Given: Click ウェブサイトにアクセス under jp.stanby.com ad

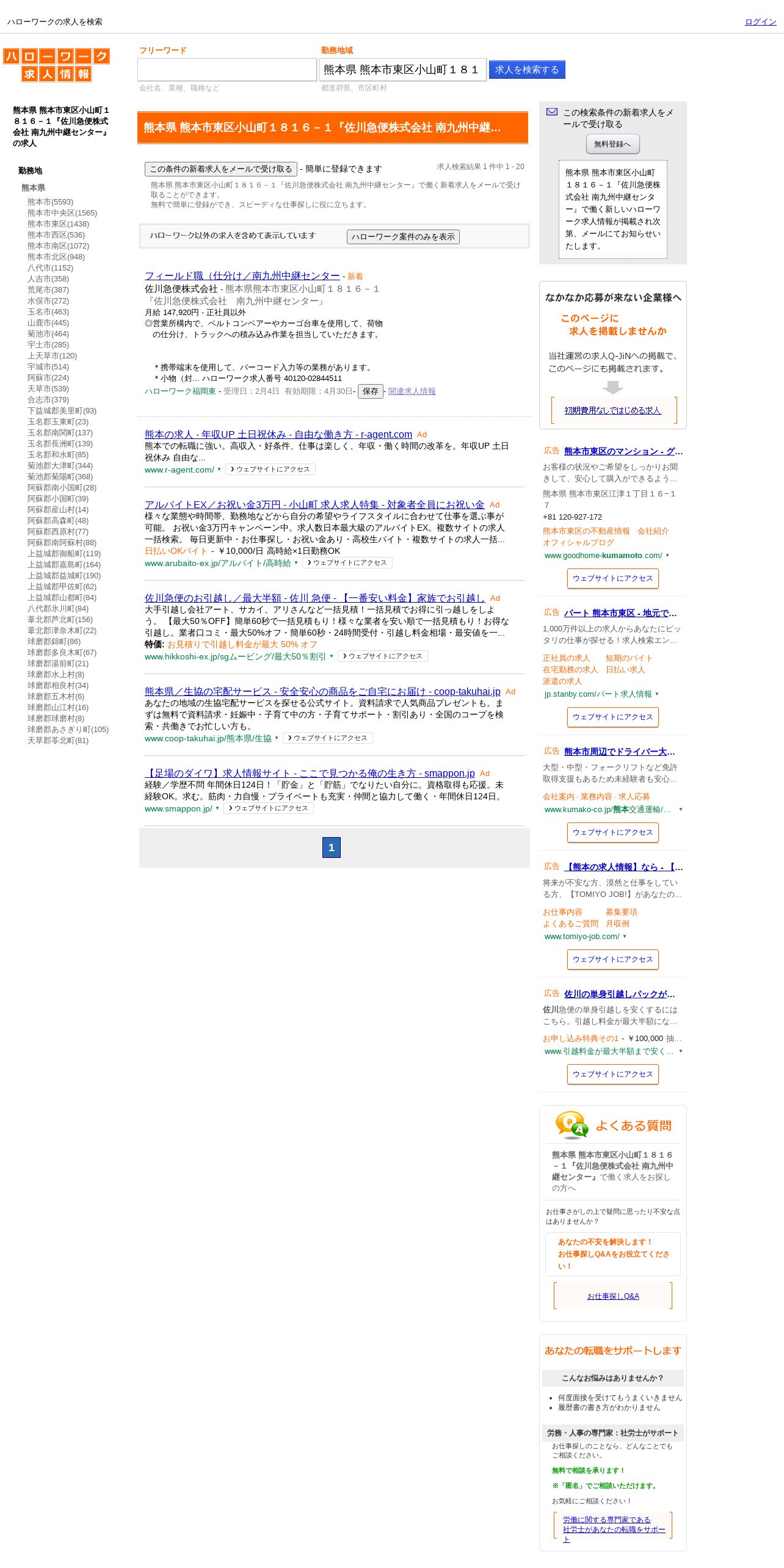Looking at the screenshot, I should 612,717.
